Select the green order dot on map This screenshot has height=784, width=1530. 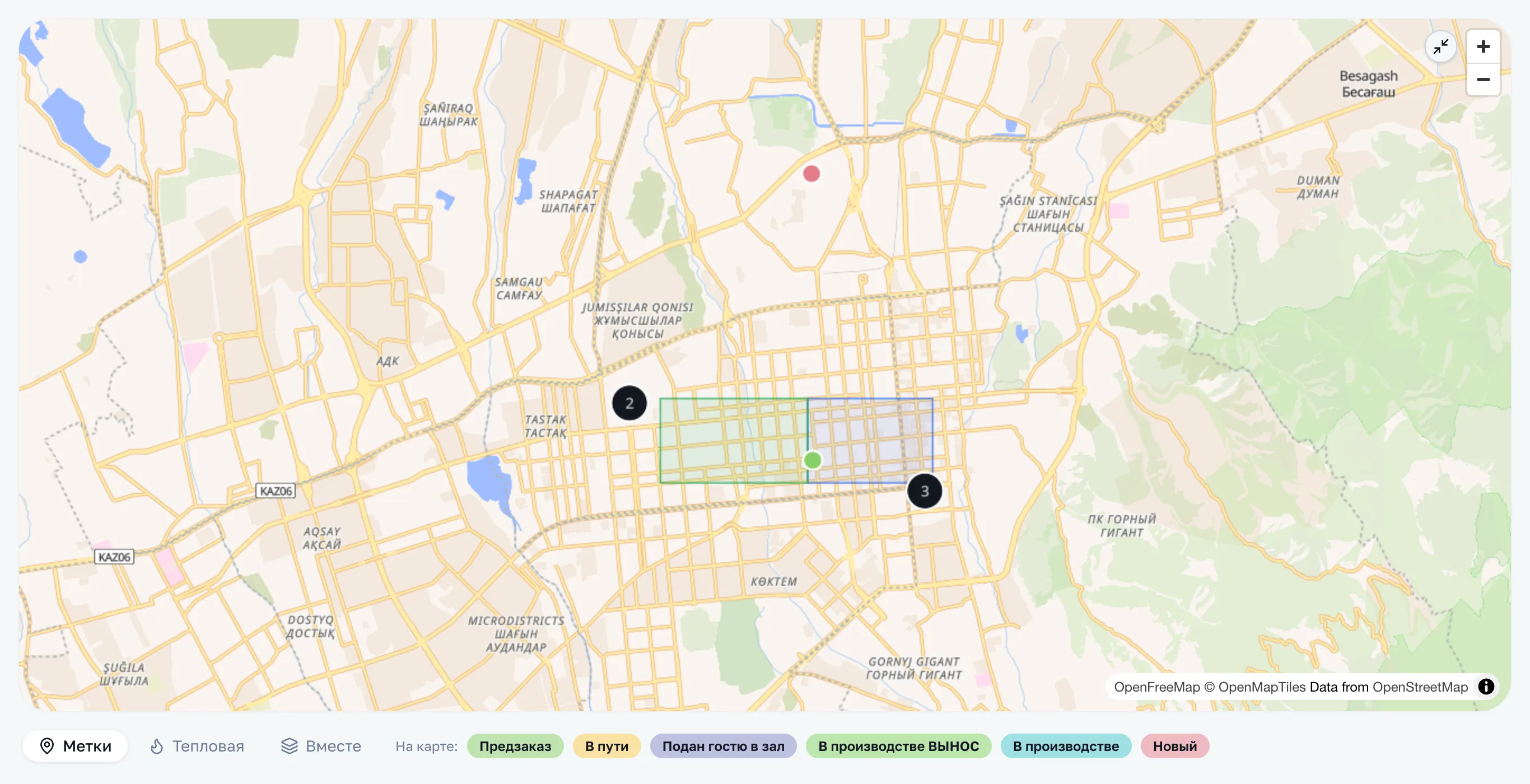813,460
